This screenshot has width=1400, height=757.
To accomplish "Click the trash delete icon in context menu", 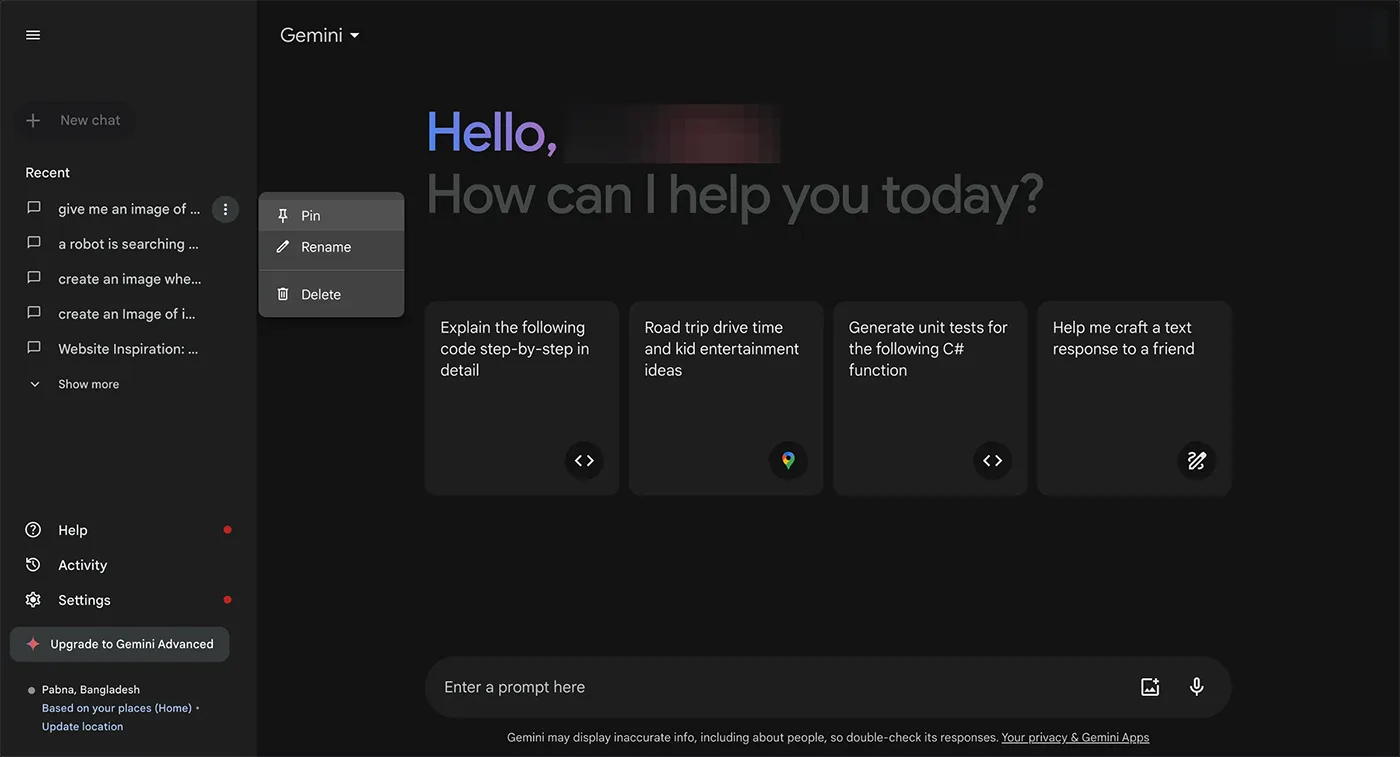I will pos(283,294).
